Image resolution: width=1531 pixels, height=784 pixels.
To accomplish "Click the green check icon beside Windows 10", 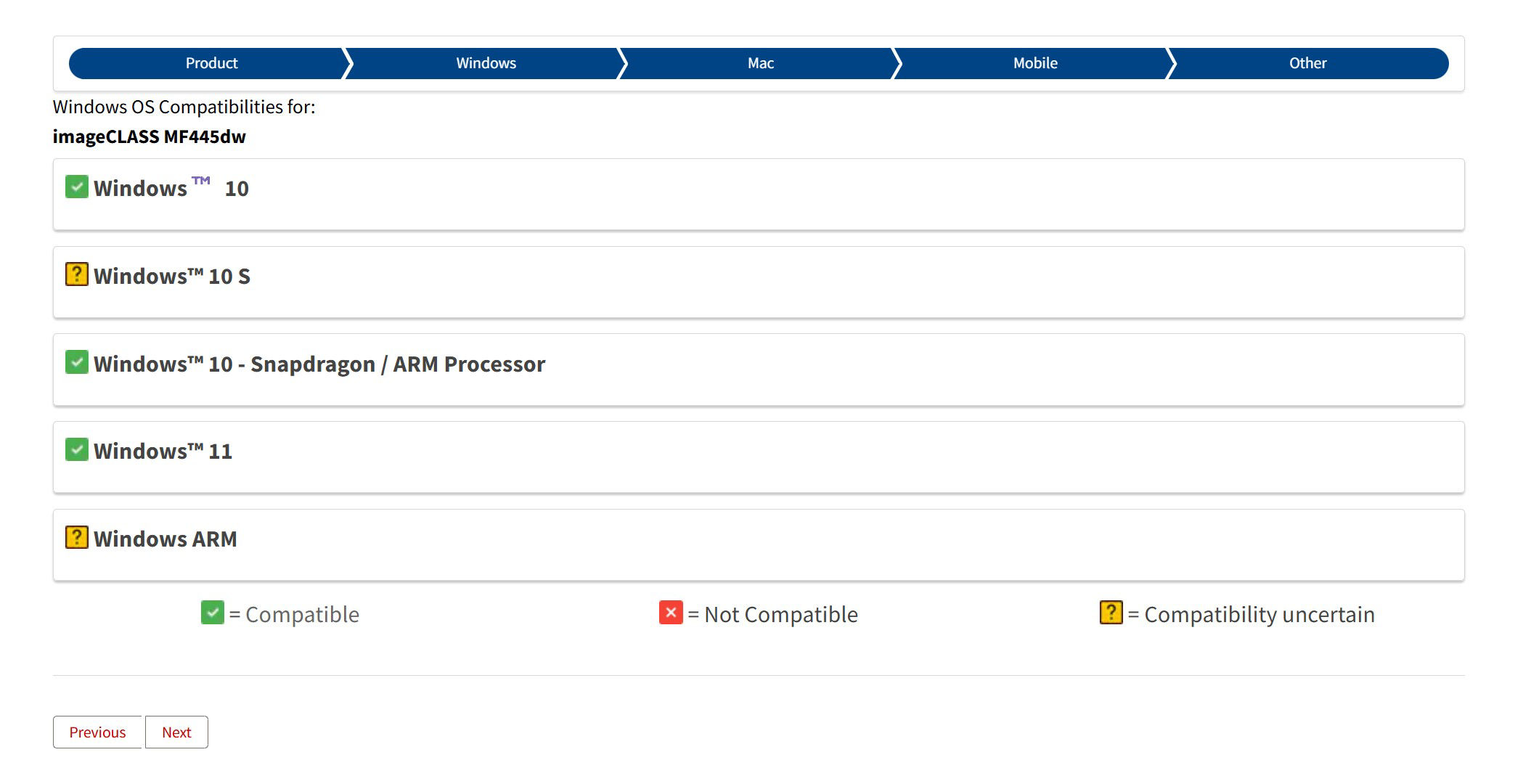I will pos(77,187).
